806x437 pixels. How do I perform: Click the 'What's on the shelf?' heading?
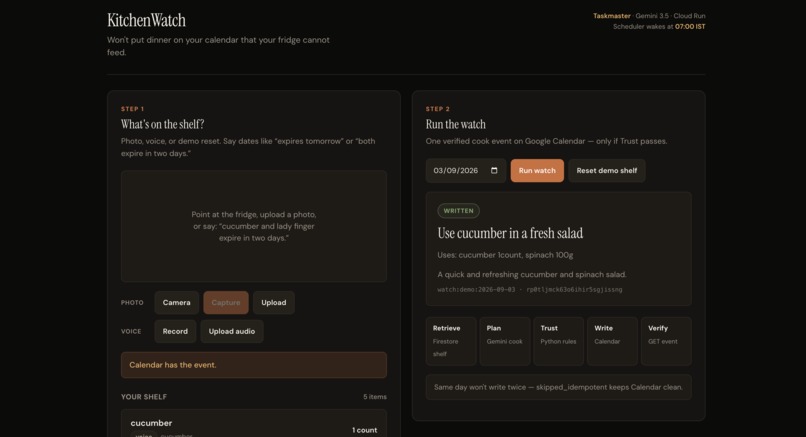pos(162,124)
